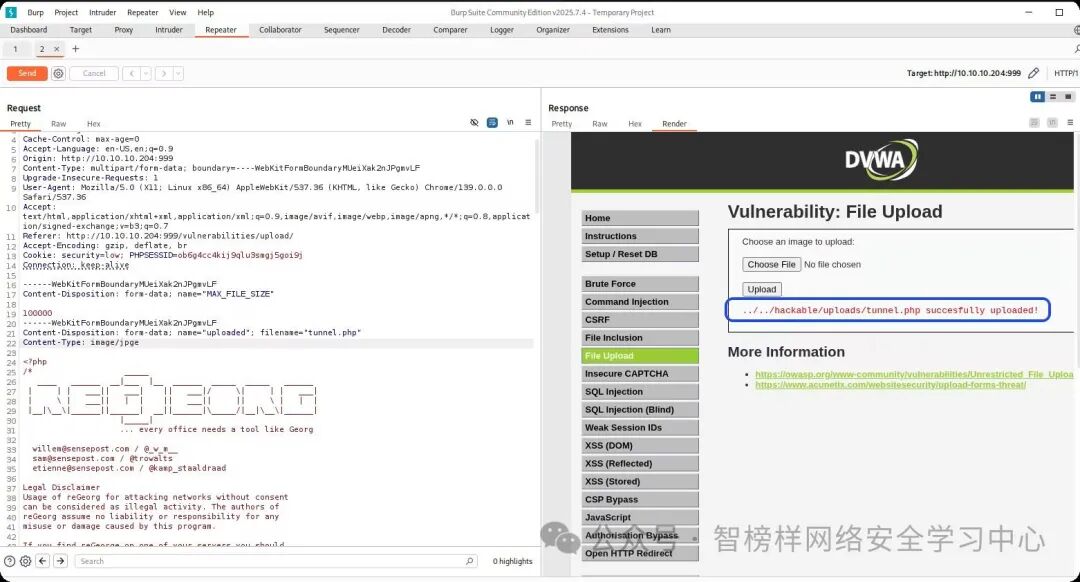Switch to stacked top-bottom layout view

click(1052, 96)
